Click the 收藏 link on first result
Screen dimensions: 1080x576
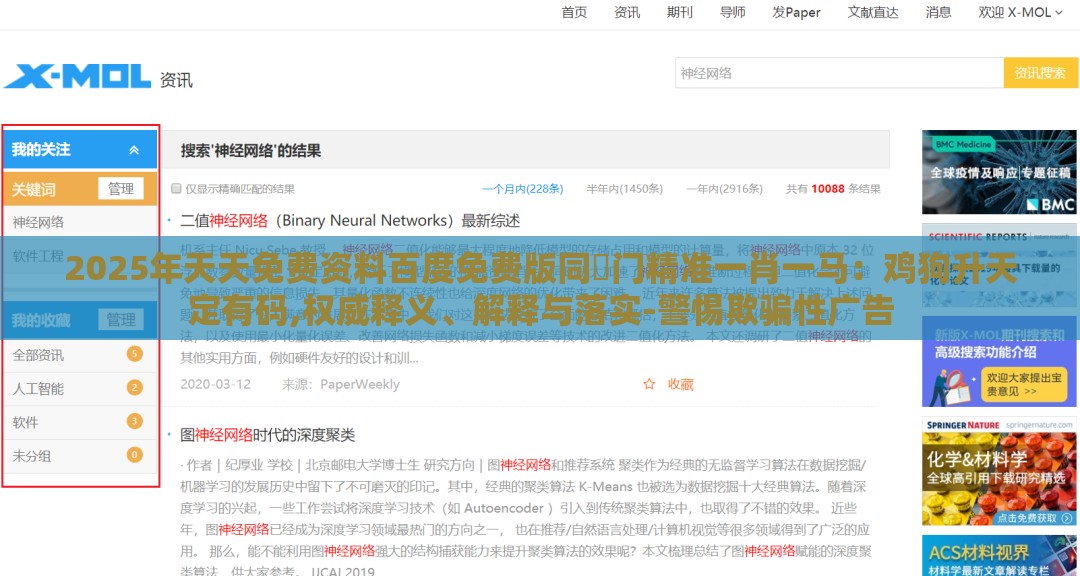pyautogui.click(x=681, y=384)
